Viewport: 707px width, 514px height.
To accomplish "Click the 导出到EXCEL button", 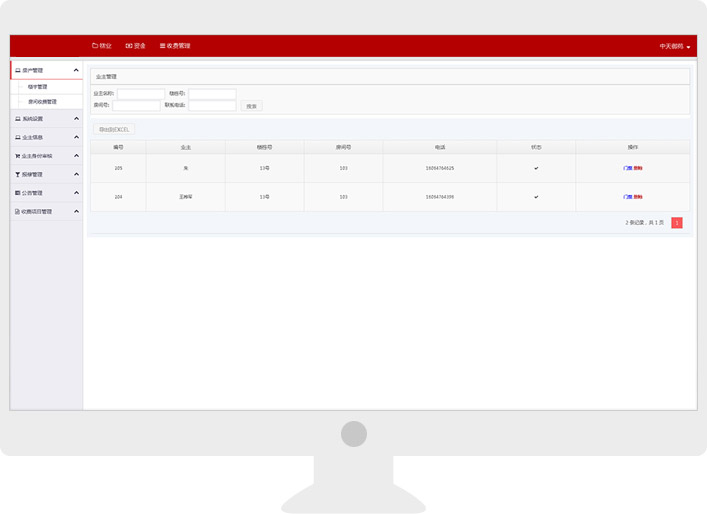I will click(113, 129).
